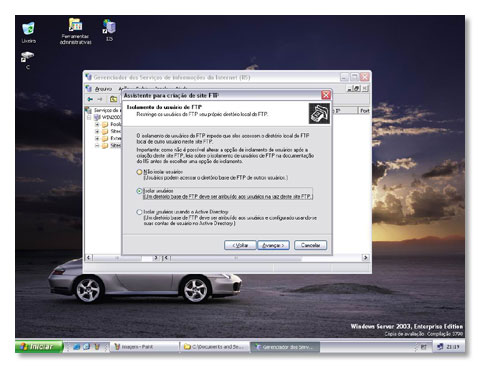Collapse the WIN2000 server tree node

89,117
